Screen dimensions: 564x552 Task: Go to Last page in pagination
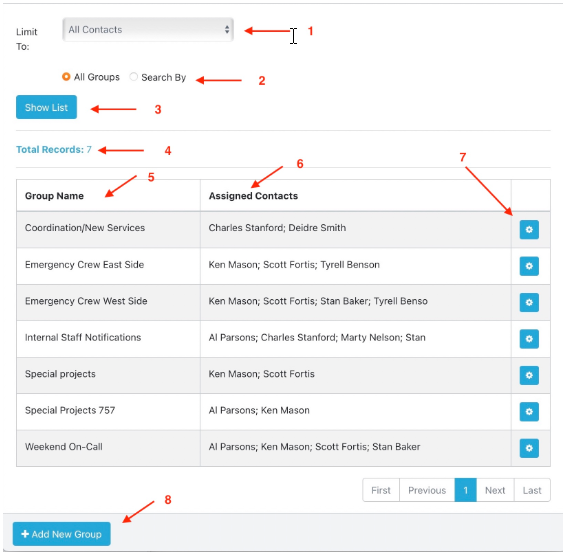532,490
